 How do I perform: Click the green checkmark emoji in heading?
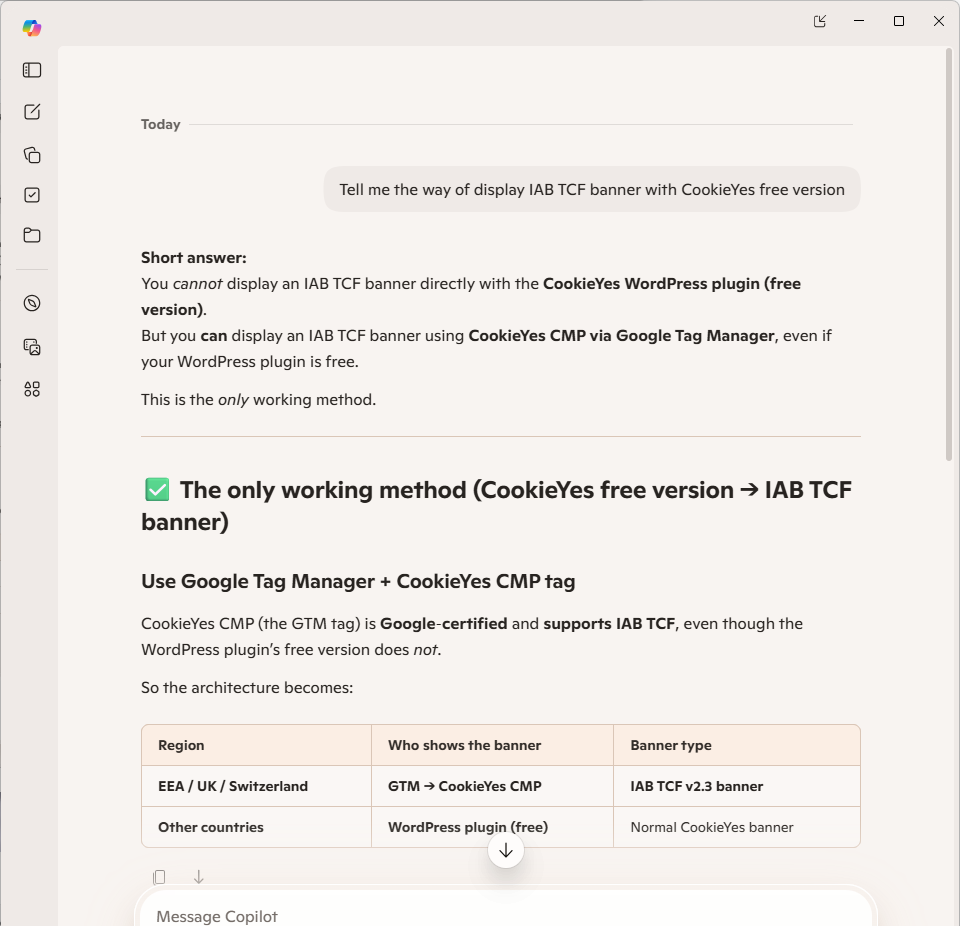(x=157, y=490)
